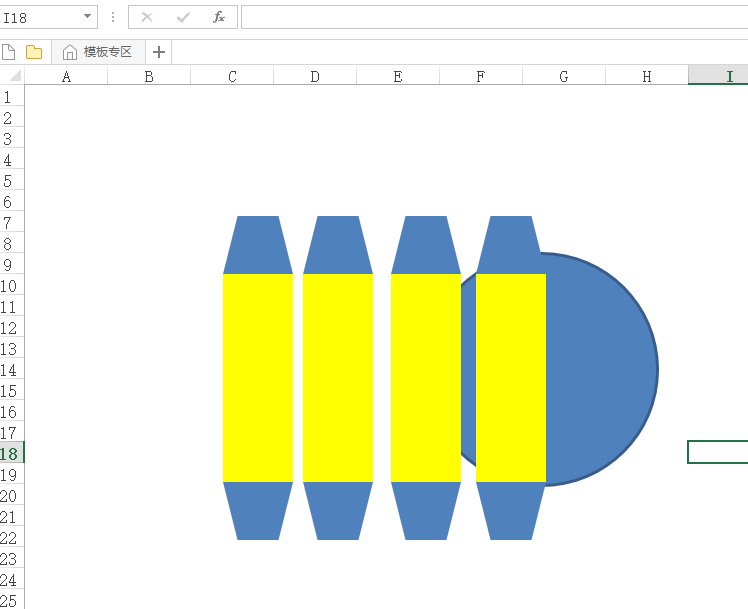Image resolution: width=748 pixels, height=609 pixels.
Task: Click the new blank document icon
Action: point(9,52)
